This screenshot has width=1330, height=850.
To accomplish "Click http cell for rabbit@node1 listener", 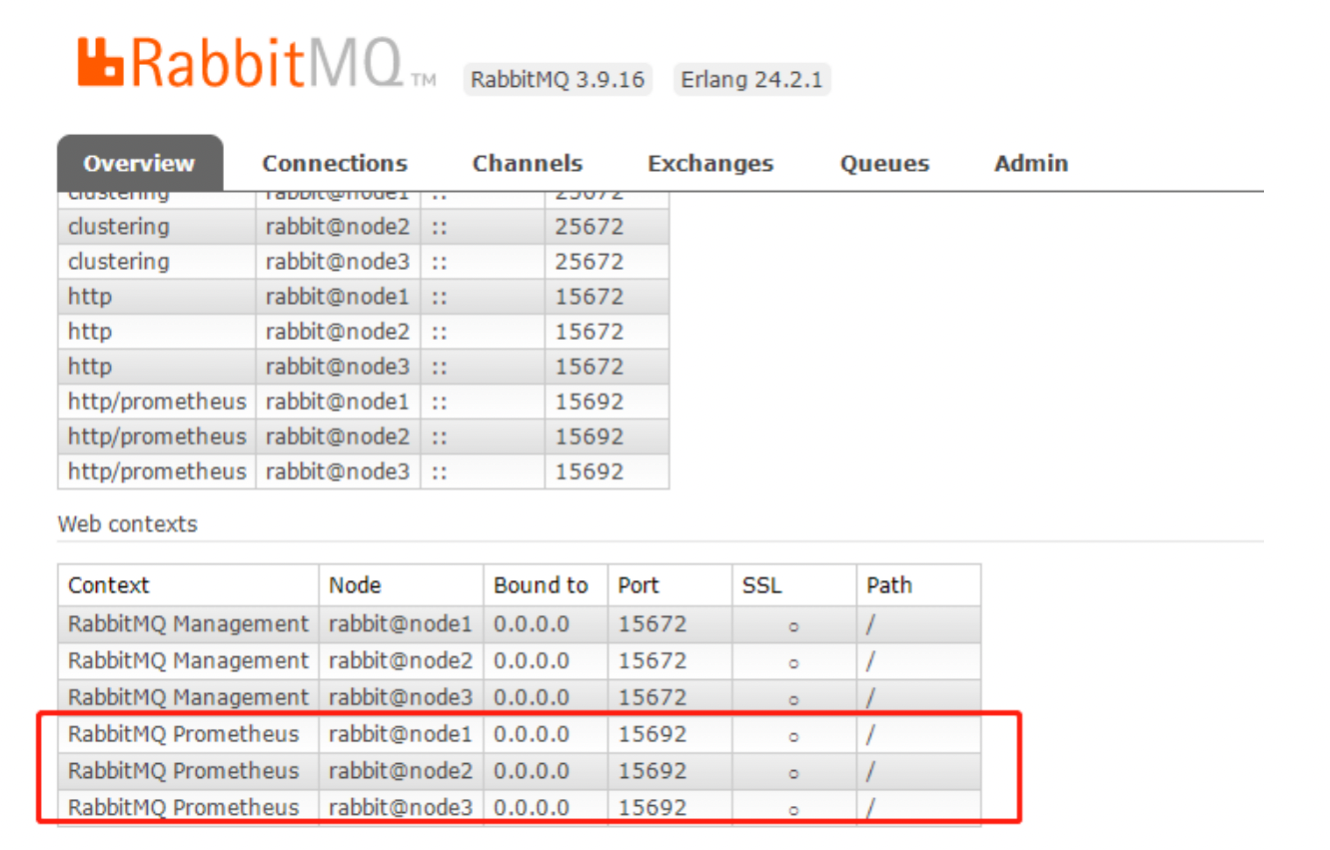I will point(157,297).
